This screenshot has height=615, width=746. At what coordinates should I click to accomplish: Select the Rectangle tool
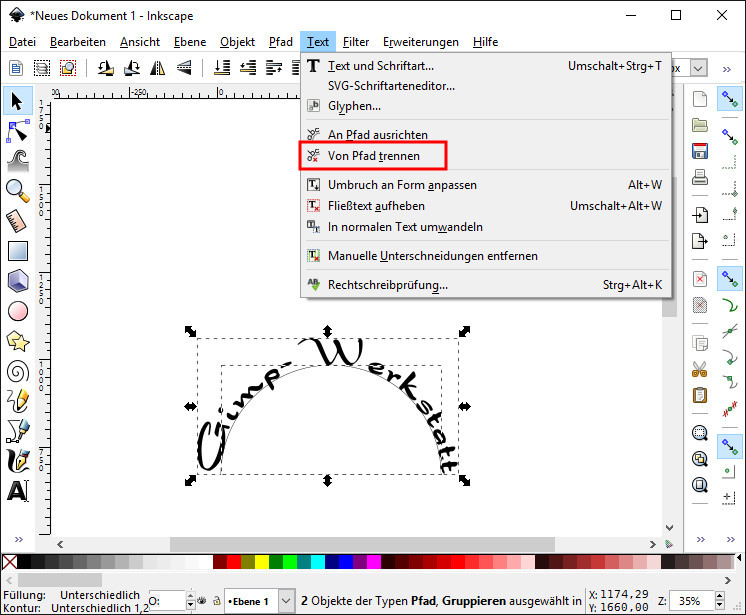[x=18, y=251]
